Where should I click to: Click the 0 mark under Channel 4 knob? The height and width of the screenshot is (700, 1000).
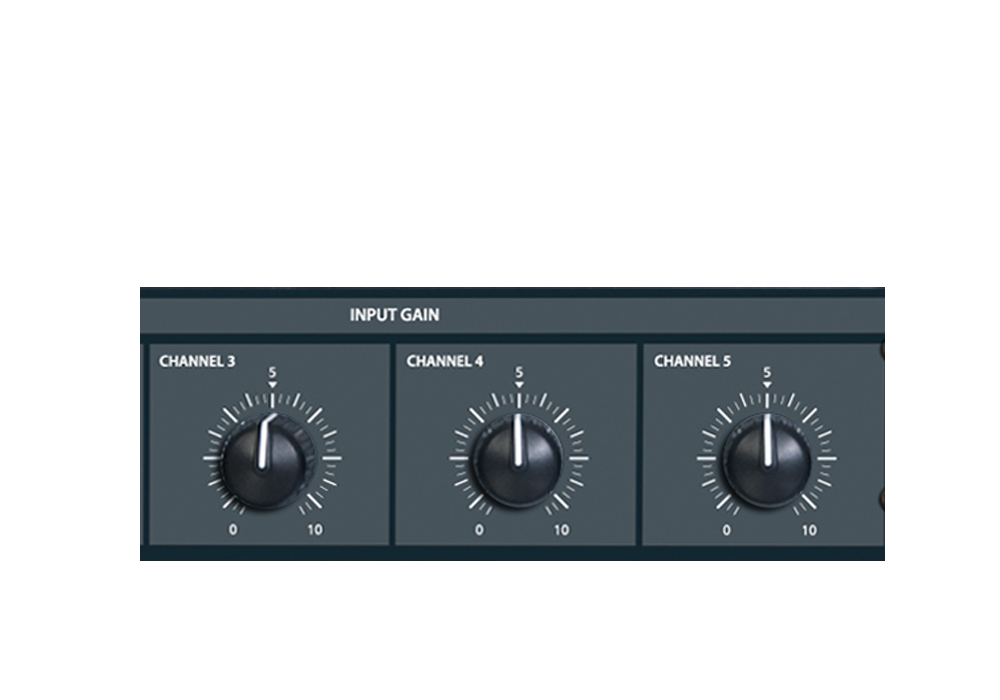pos(479,530)
